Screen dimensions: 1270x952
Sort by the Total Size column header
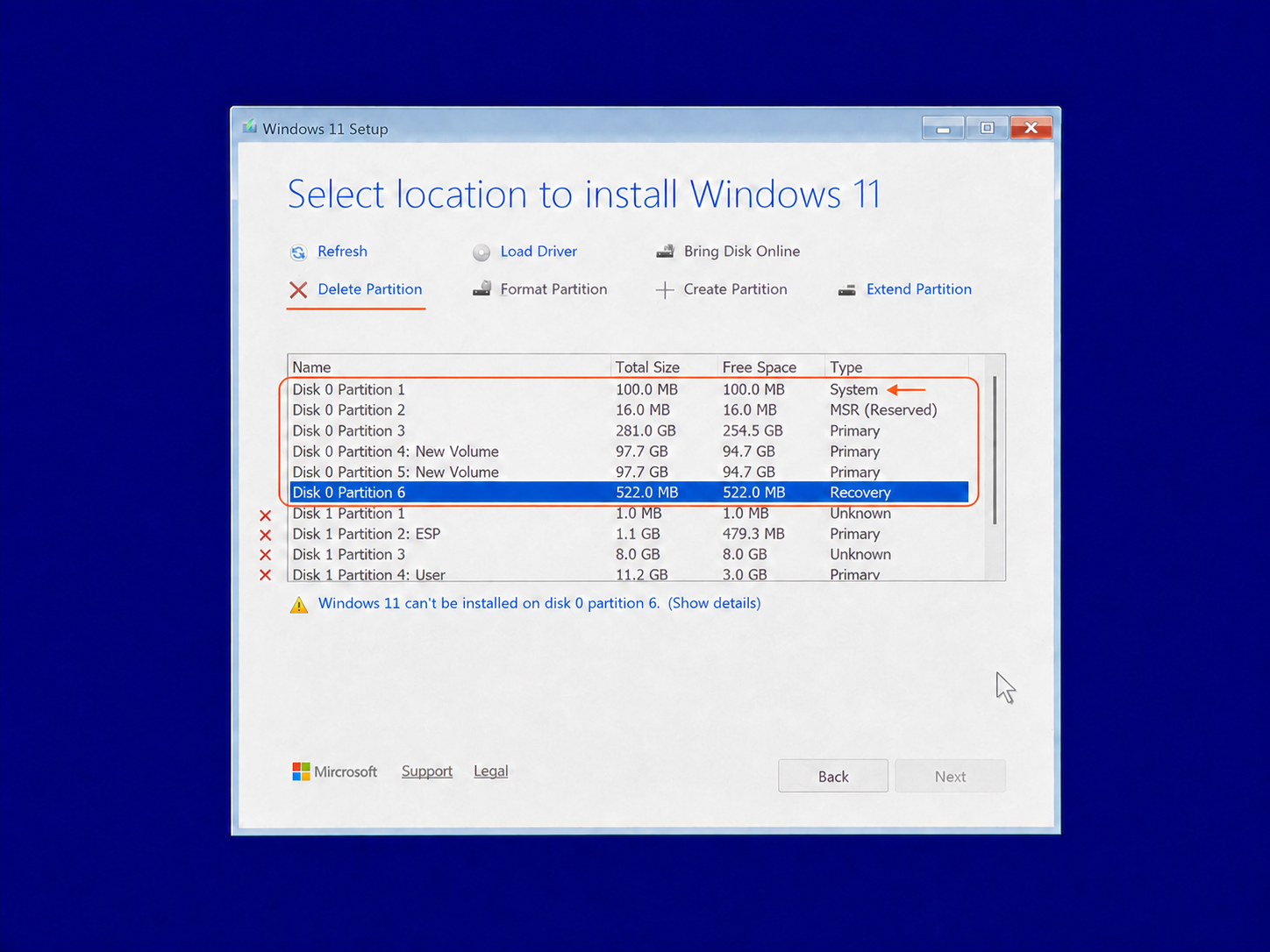(664, 367)
